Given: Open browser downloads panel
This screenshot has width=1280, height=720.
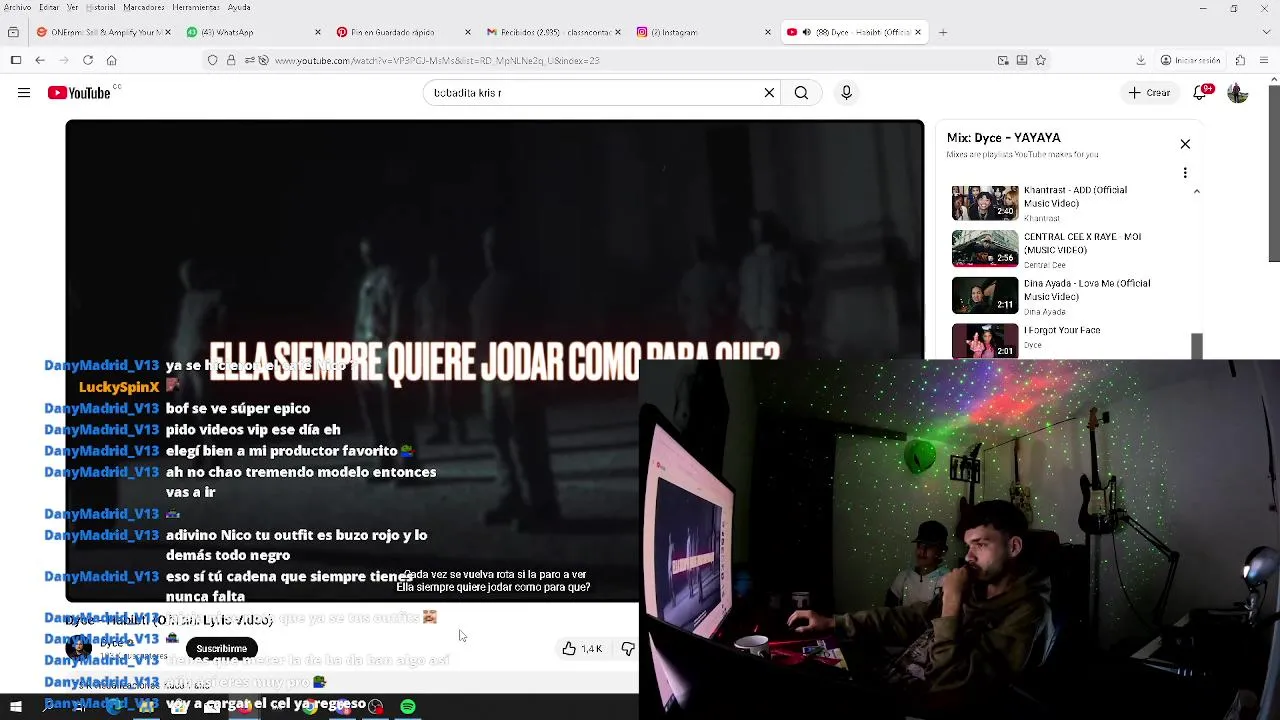Looking at the screenshot, I should tap(1141, 60).
